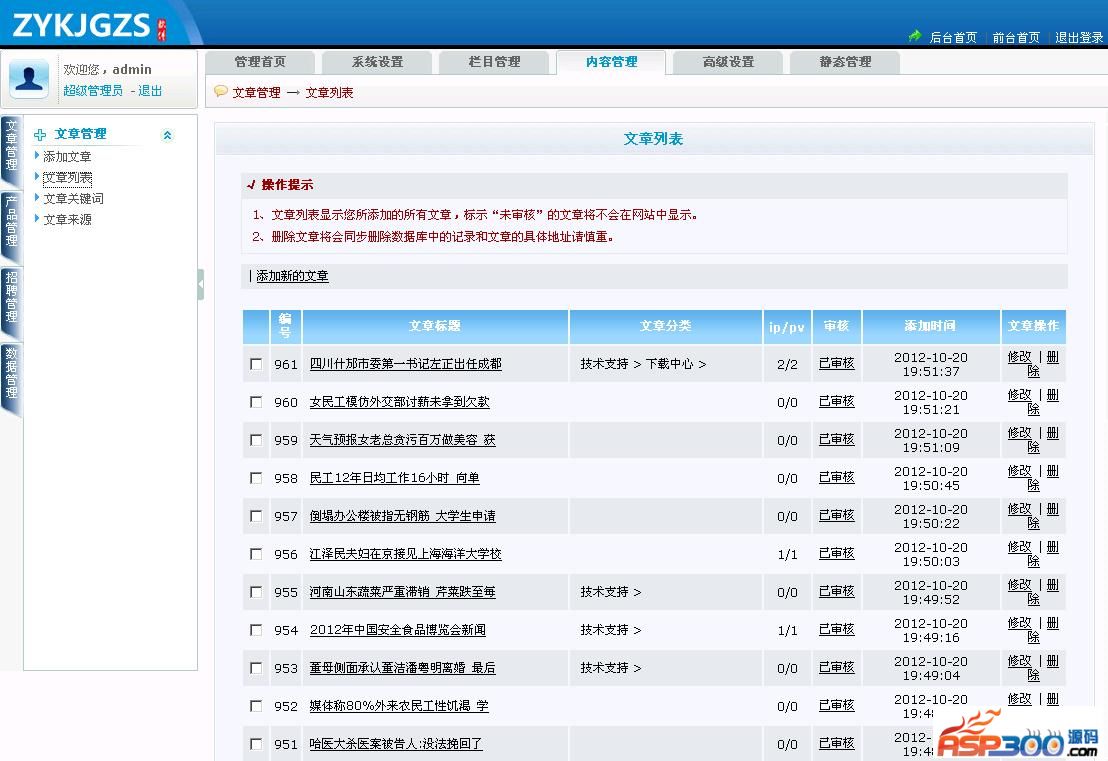
Task: Click 修改 for article 960
Action: coord(1019,395)
